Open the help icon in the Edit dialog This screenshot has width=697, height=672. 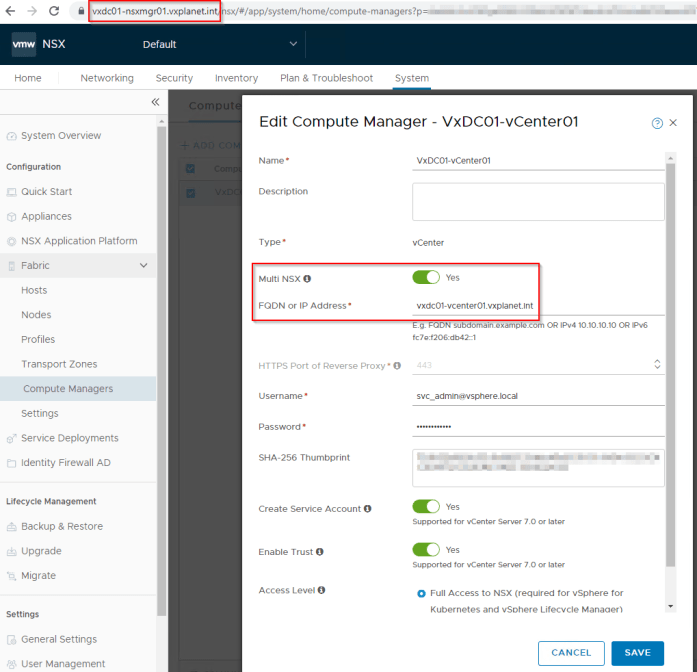657,123
